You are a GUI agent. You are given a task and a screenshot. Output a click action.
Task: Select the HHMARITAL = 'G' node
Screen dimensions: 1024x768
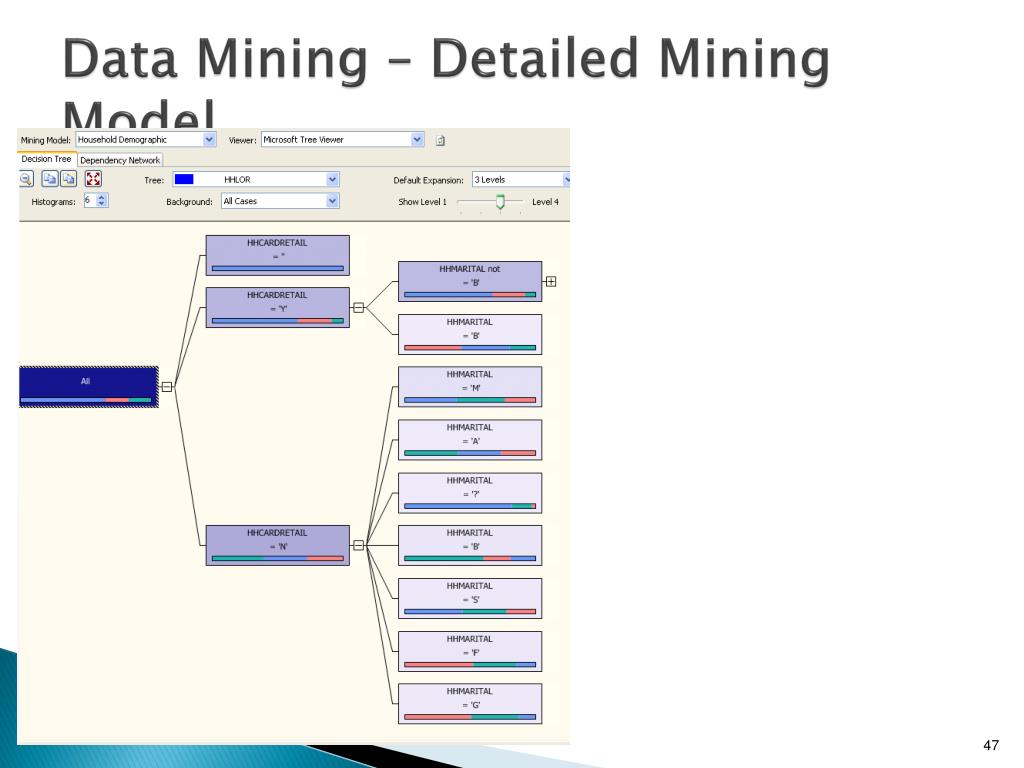click(x=470, y=704)
